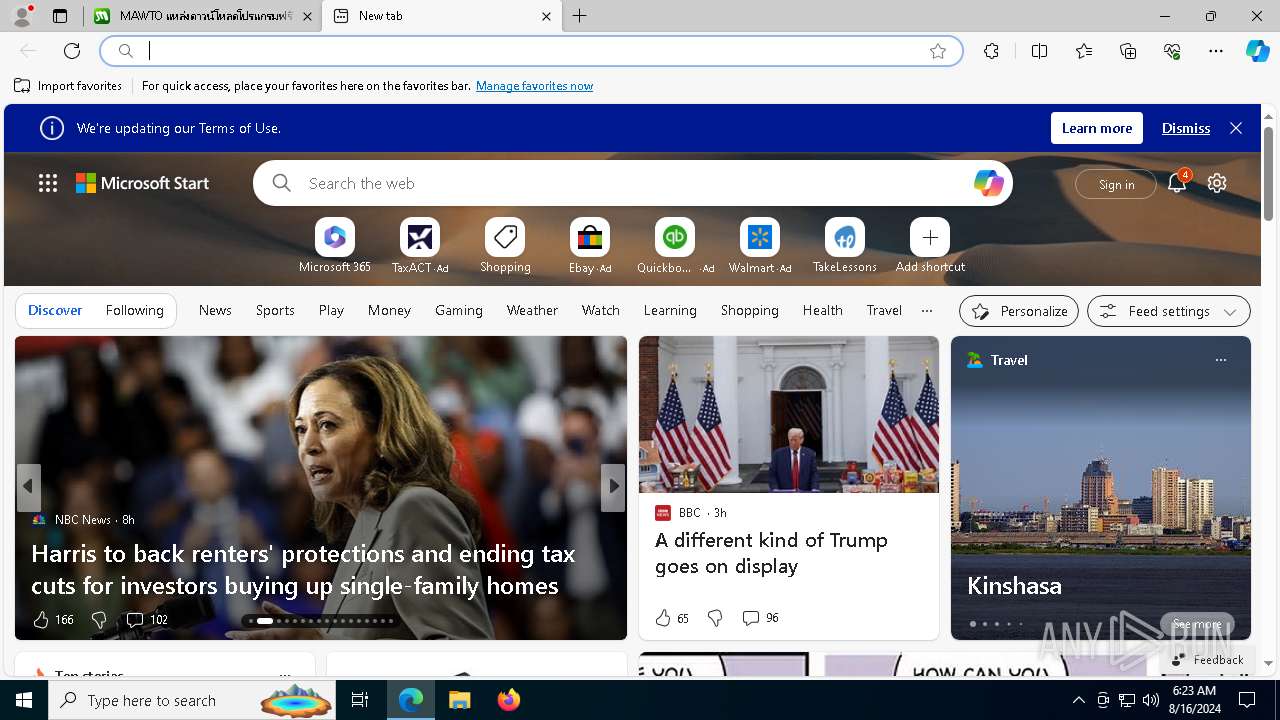Open Walmart shortcut
This screenshot has width=1280, height=720.
click(760, 246)
